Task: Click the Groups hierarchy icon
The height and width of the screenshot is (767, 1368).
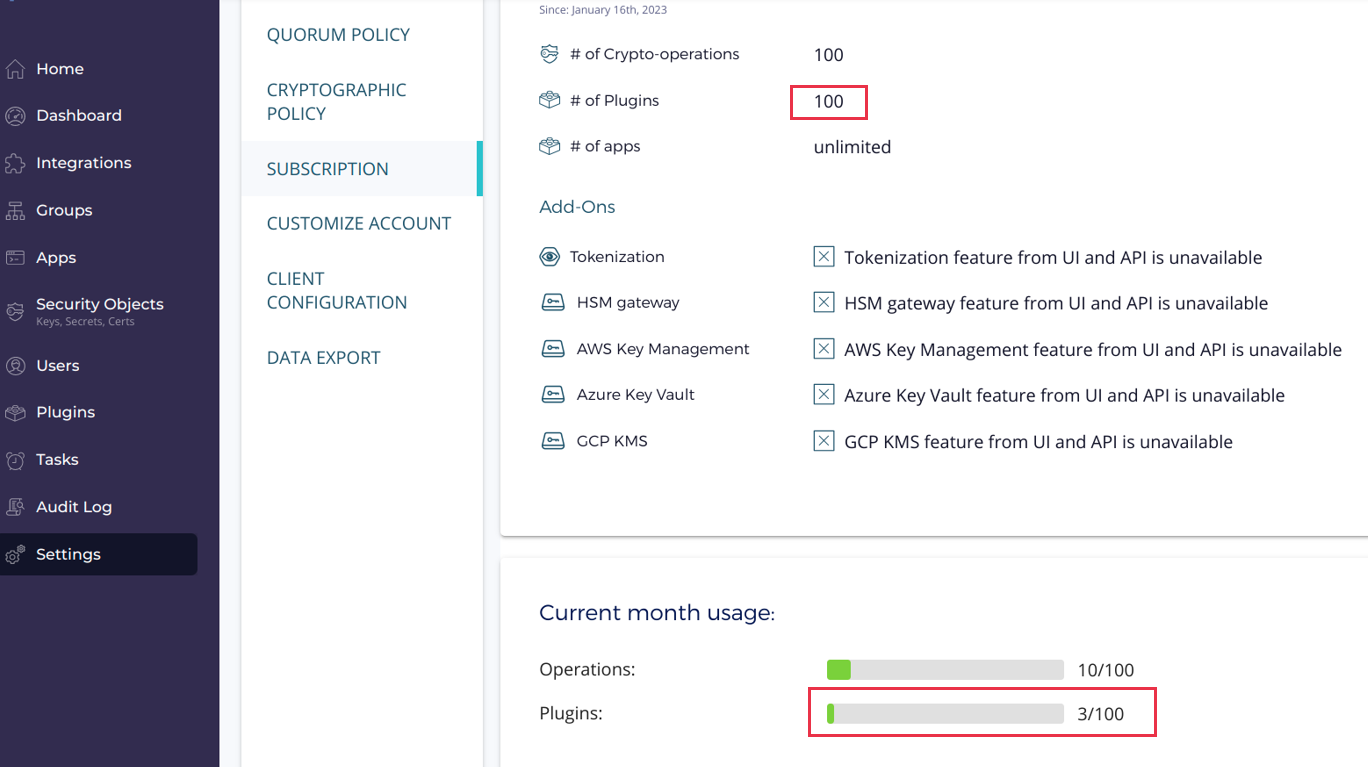Action: click(x=15, y=211)
